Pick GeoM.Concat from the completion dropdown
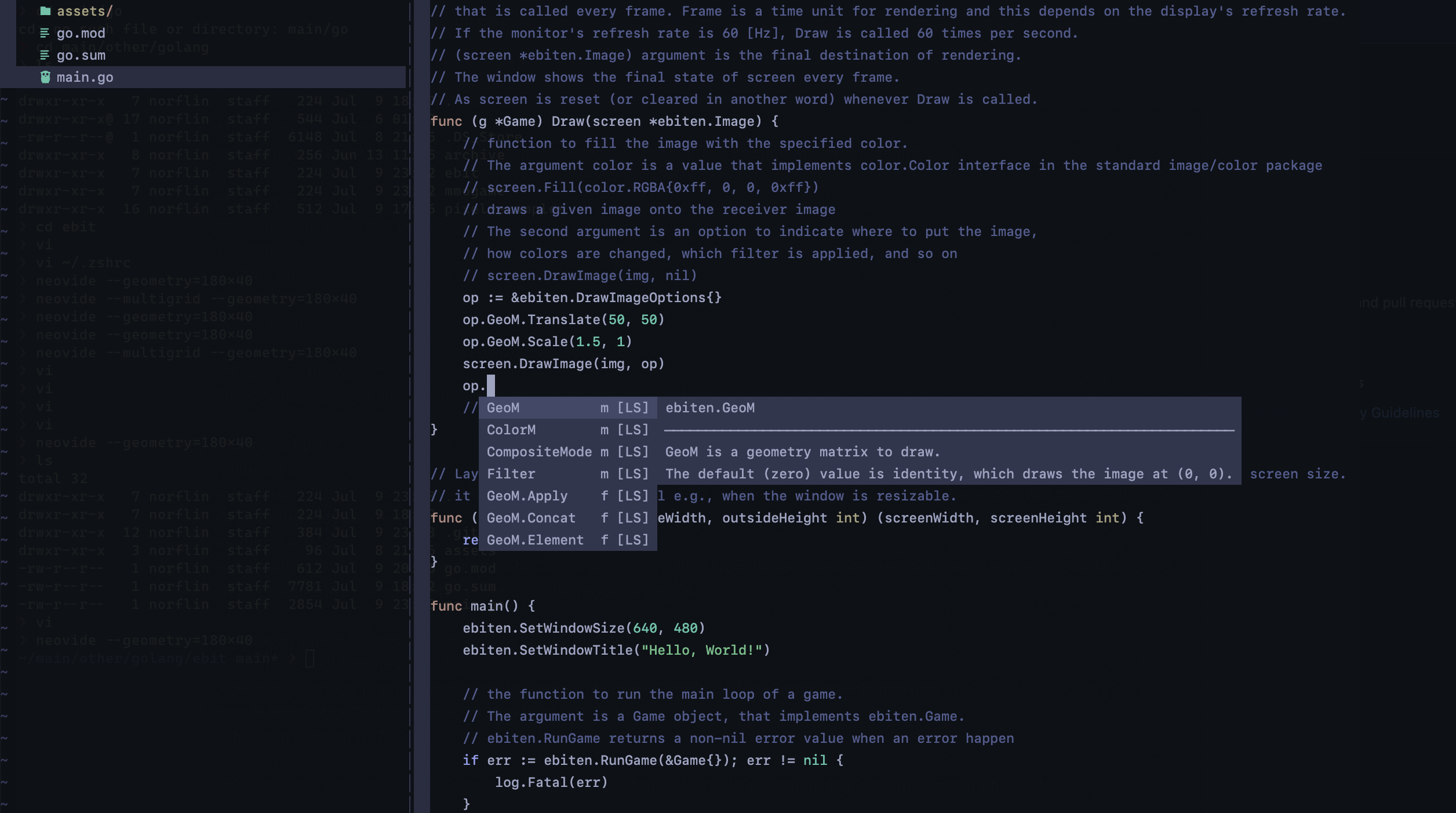This screenshot has width=1456, height=813. click(x=530, y=518)
